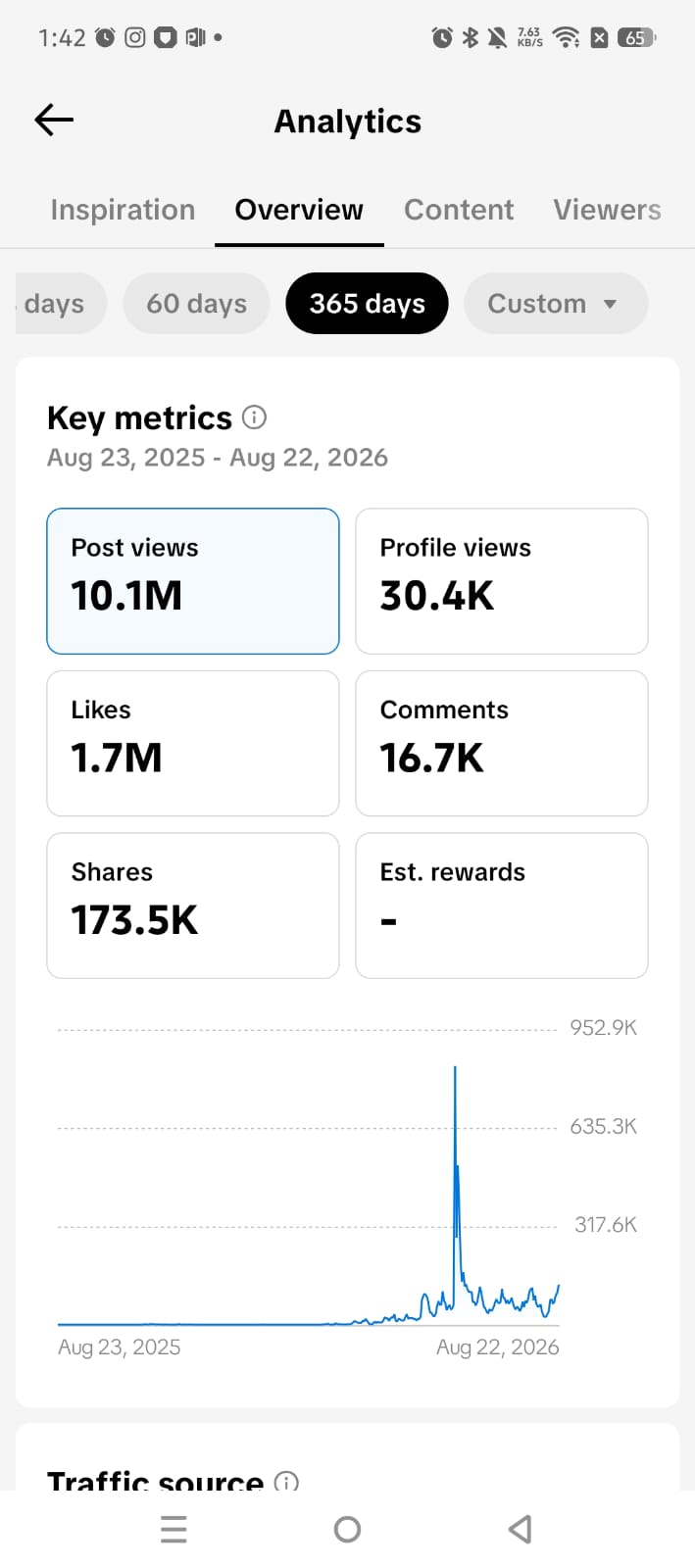Tap battery indicator in status bar
695x1568 pixels.
(636, 37)
